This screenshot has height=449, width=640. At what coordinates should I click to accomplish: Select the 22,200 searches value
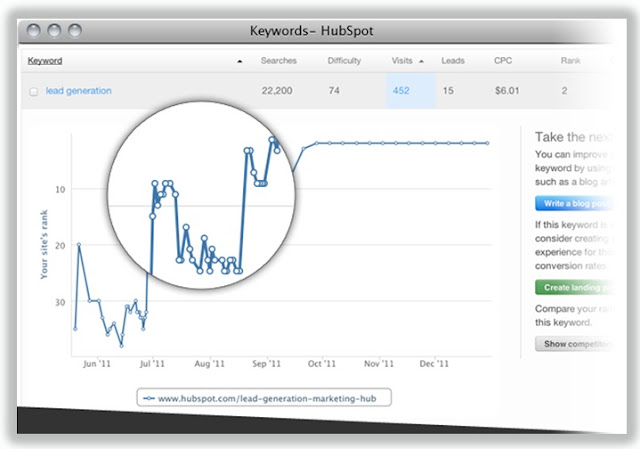click(277, 91)
